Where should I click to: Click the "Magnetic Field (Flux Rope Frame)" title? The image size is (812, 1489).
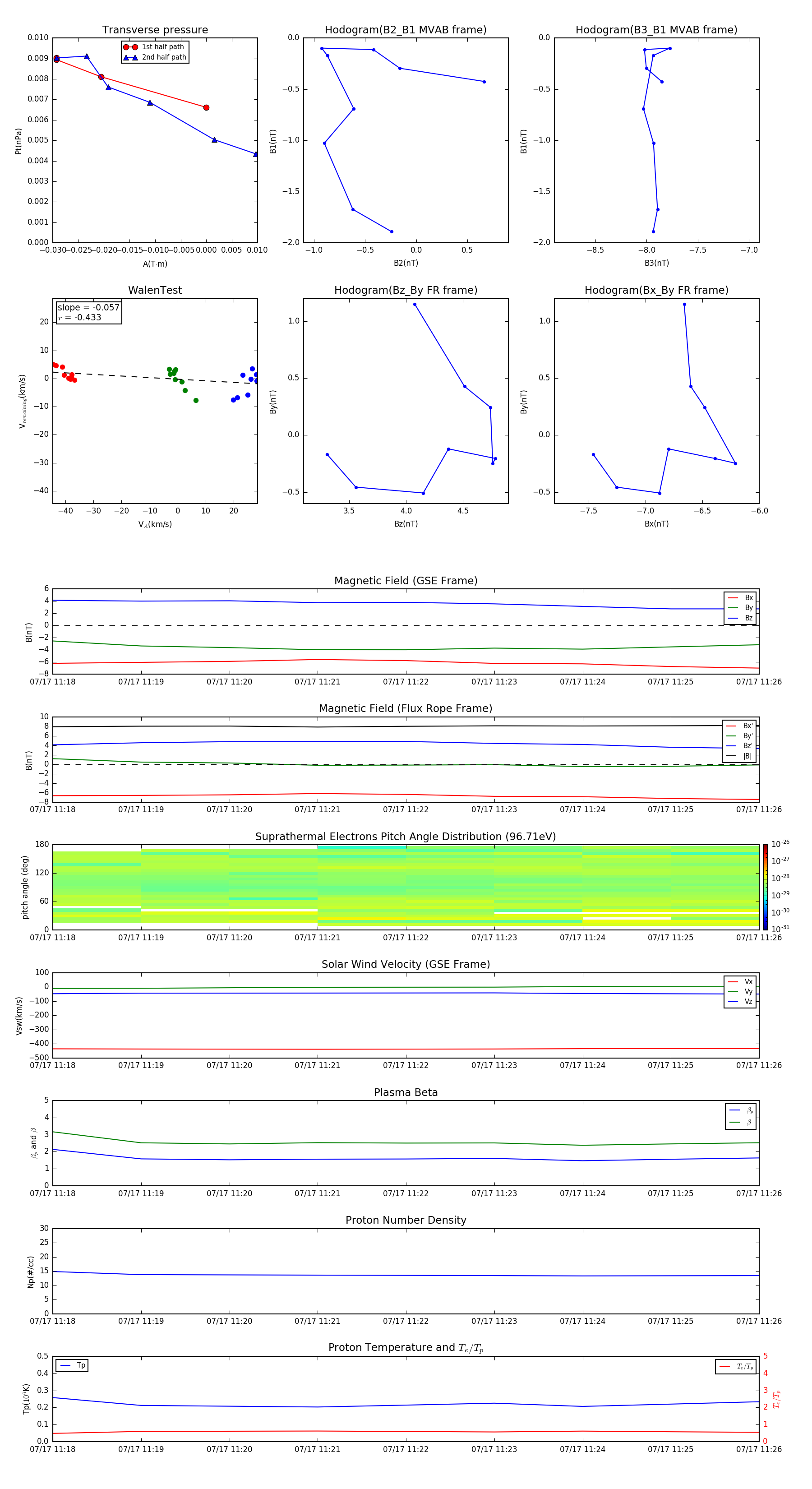tap(406, 709)
